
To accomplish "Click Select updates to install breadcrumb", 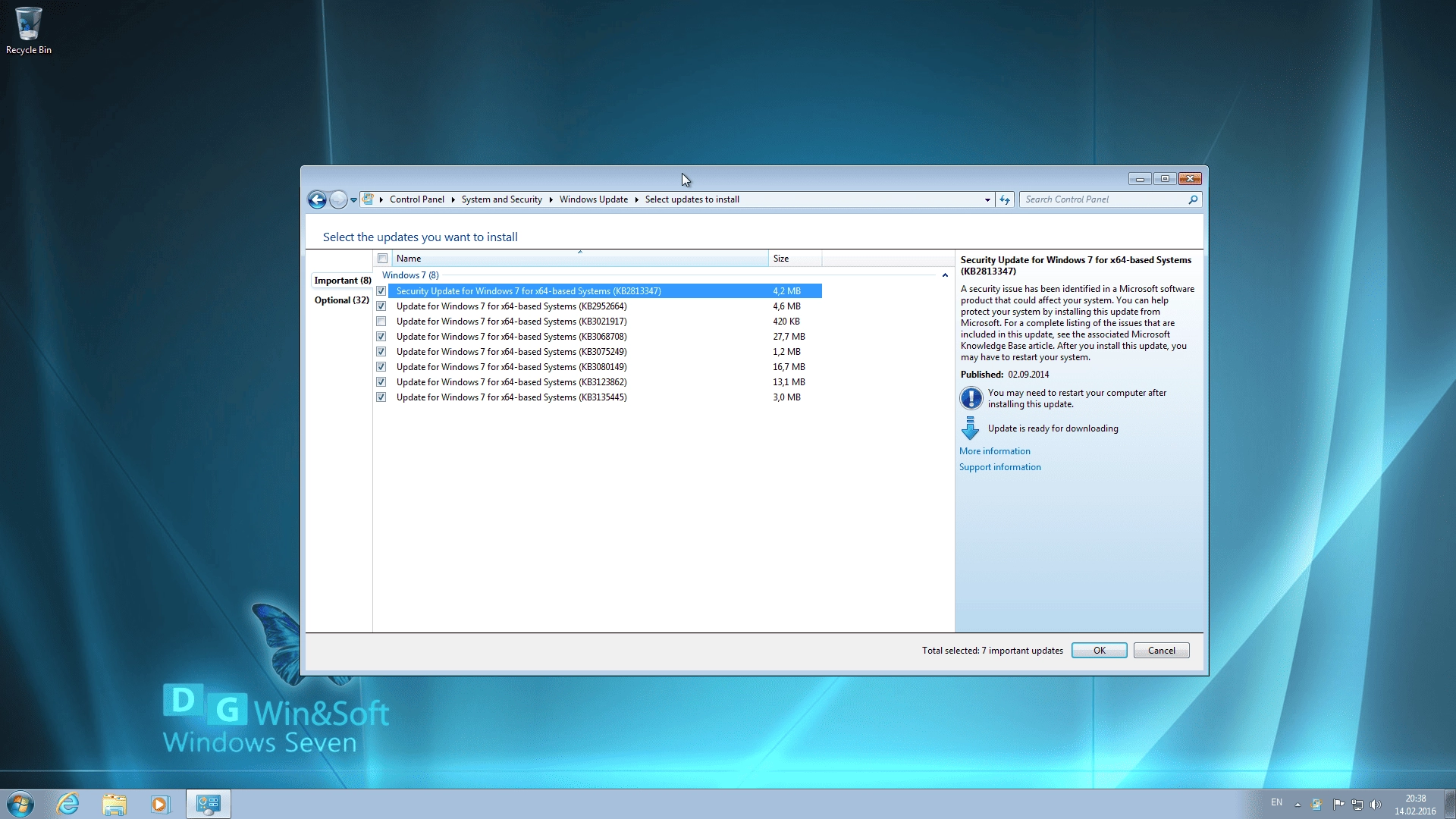I will [x=692, y=199].
